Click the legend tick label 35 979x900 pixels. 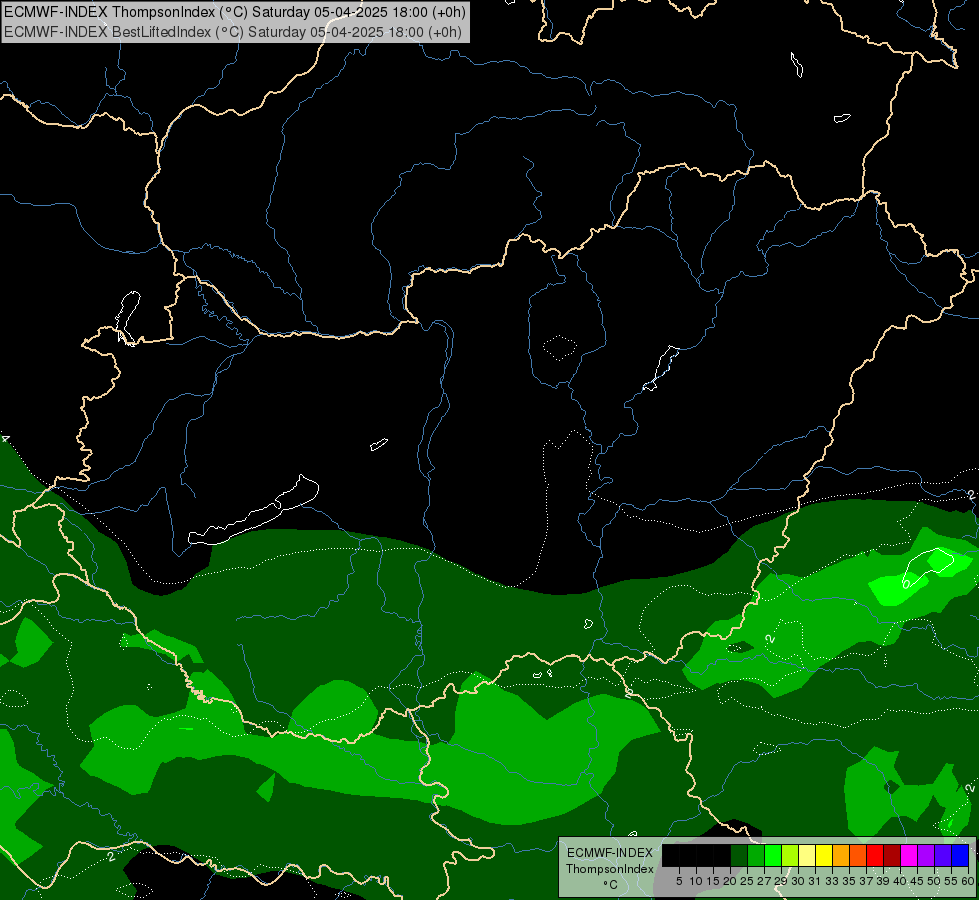click(849, 881)
